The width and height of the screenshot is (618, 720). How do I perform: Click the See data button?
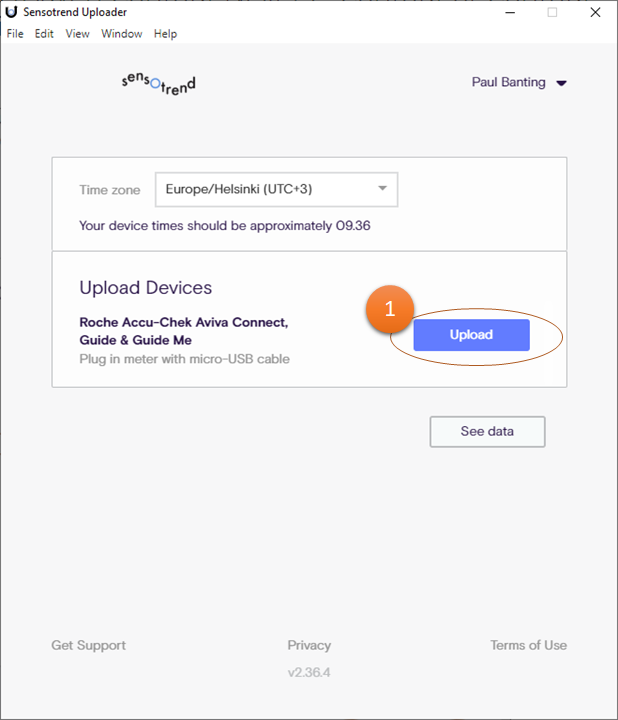pyautogui.click(x=487, y=432)
